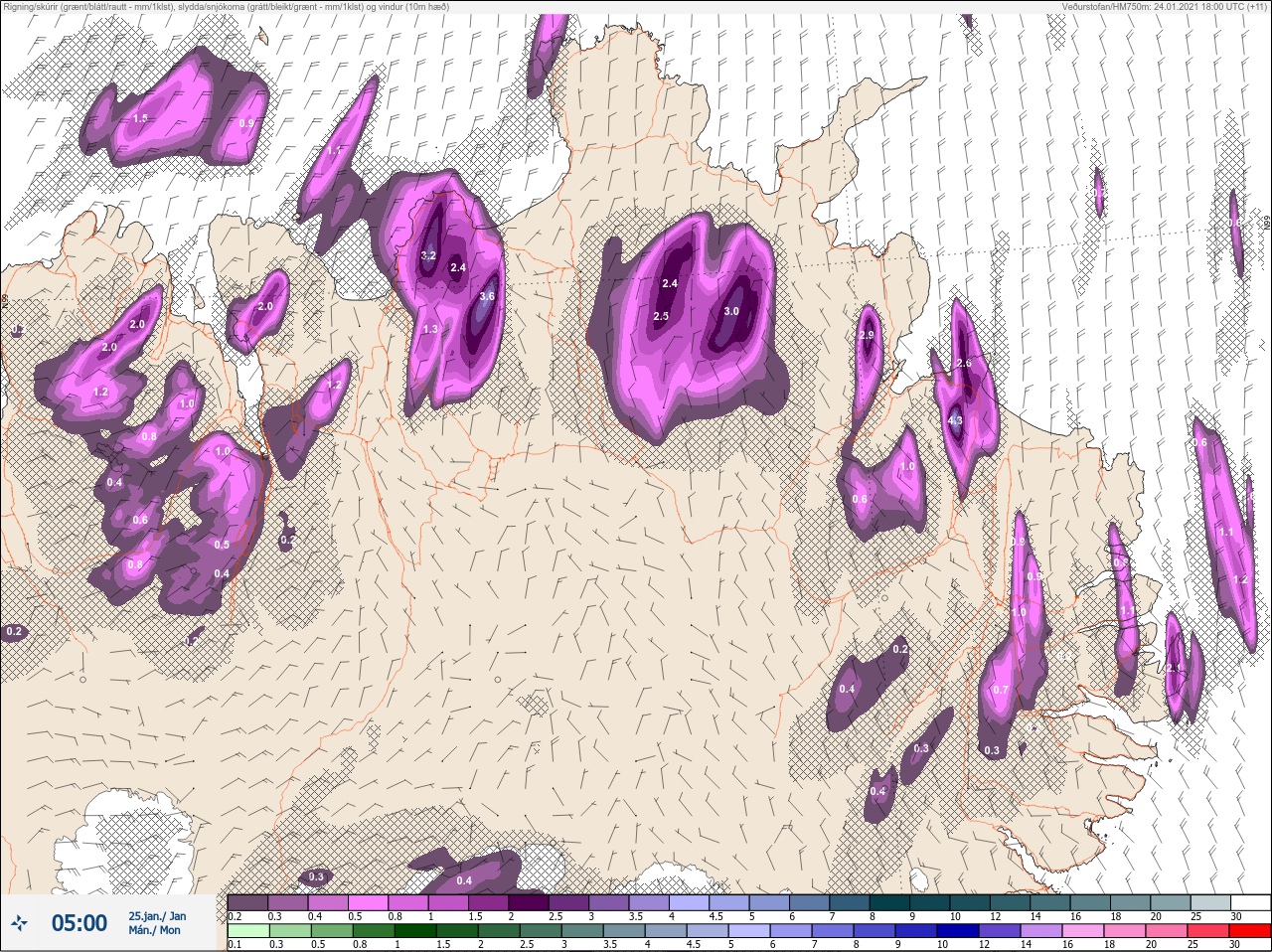The image size is (1272, 952).
Task: Select the darkest purple 2 swatch in the upper scale
Action: click(530, 902)
